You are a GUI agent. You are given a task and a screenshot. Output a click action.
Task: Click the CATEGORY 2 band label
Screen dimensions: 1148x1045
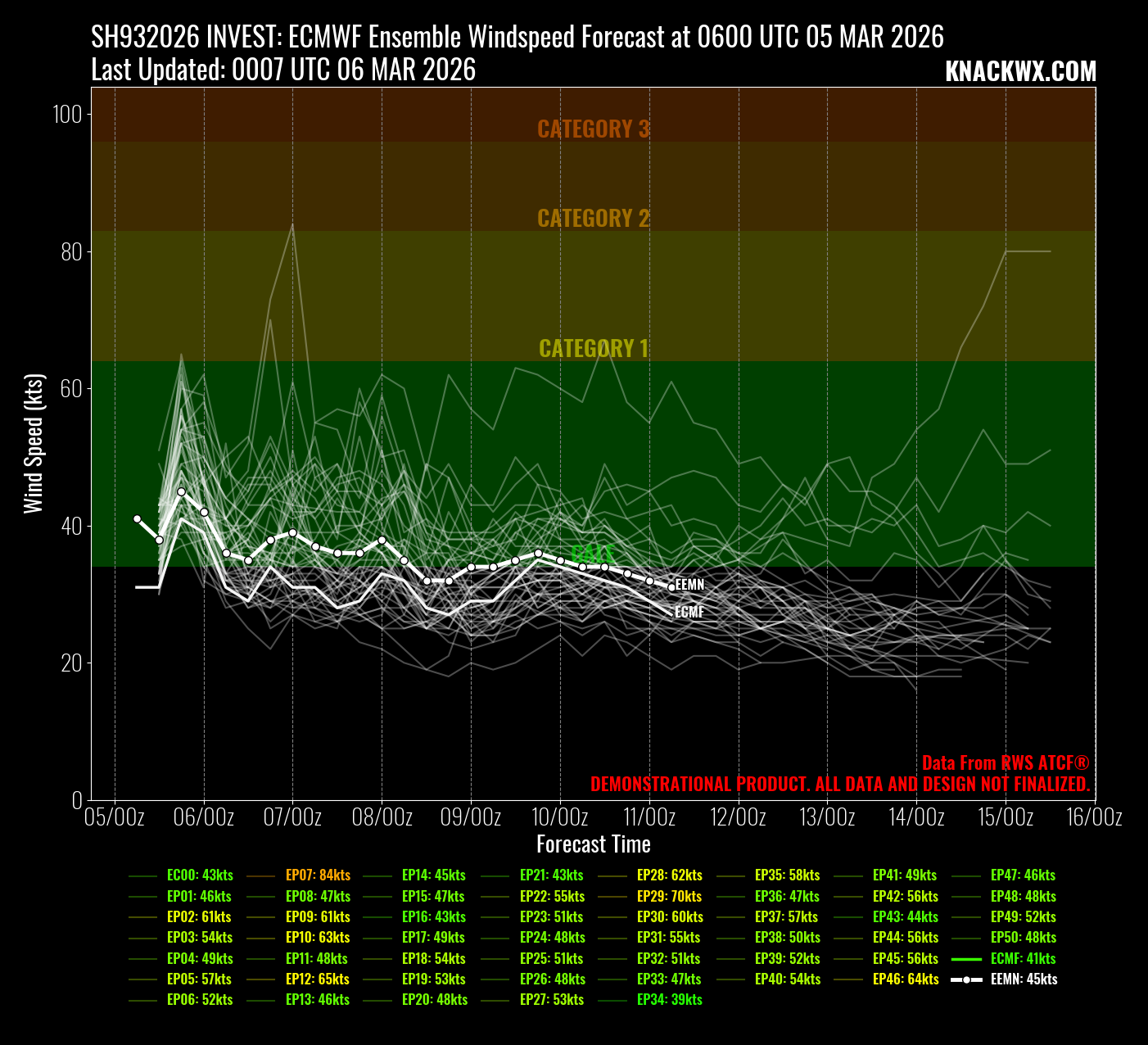pos(593,219)
